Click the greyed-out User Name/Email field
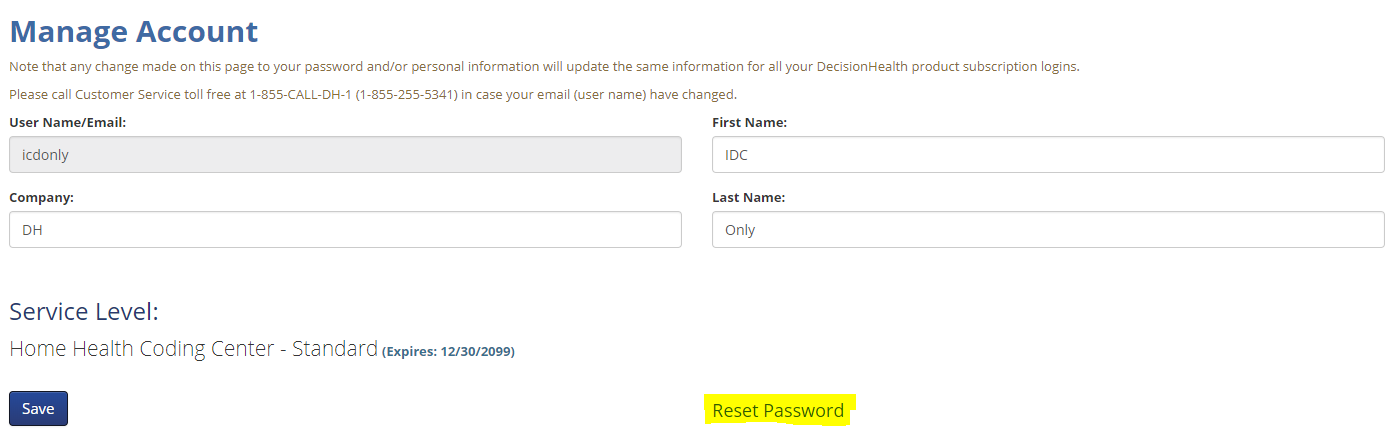The height and width of the screenshot is (443, 1396). click(x=345, y=155)
